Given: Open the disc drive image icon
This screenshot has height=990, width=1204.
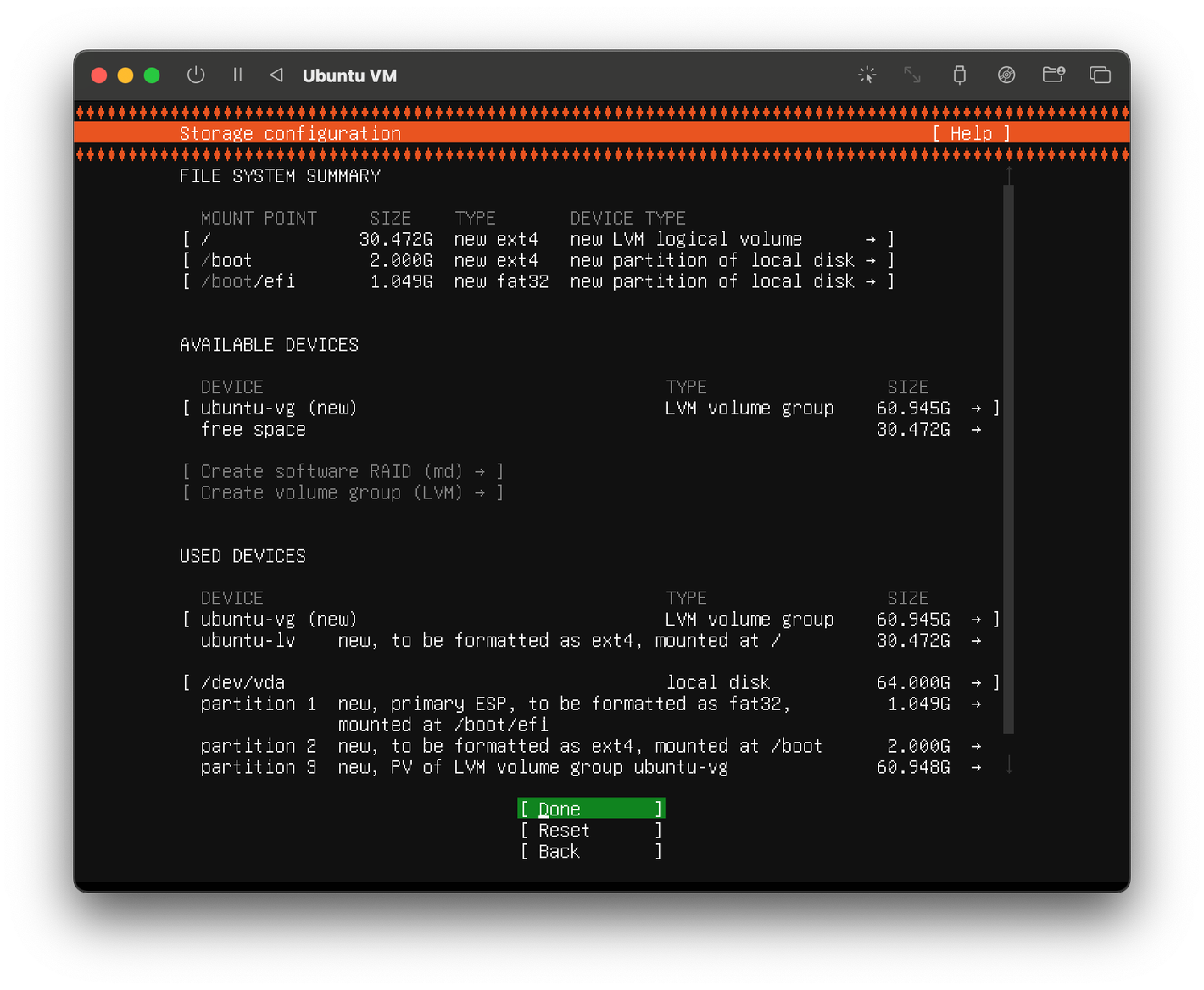Looking at the screenshot, I should (1006, 75).
